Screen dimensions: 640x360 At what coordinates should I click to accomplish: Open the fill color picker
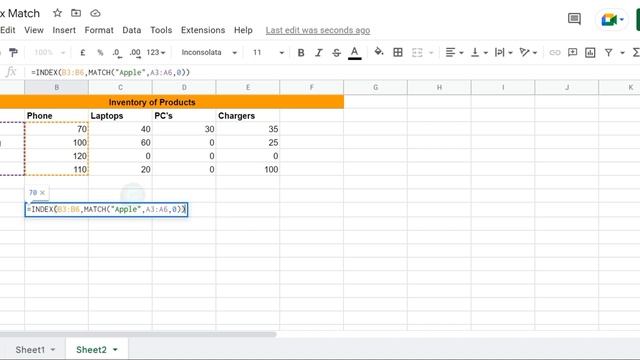[x=379, y=52]
